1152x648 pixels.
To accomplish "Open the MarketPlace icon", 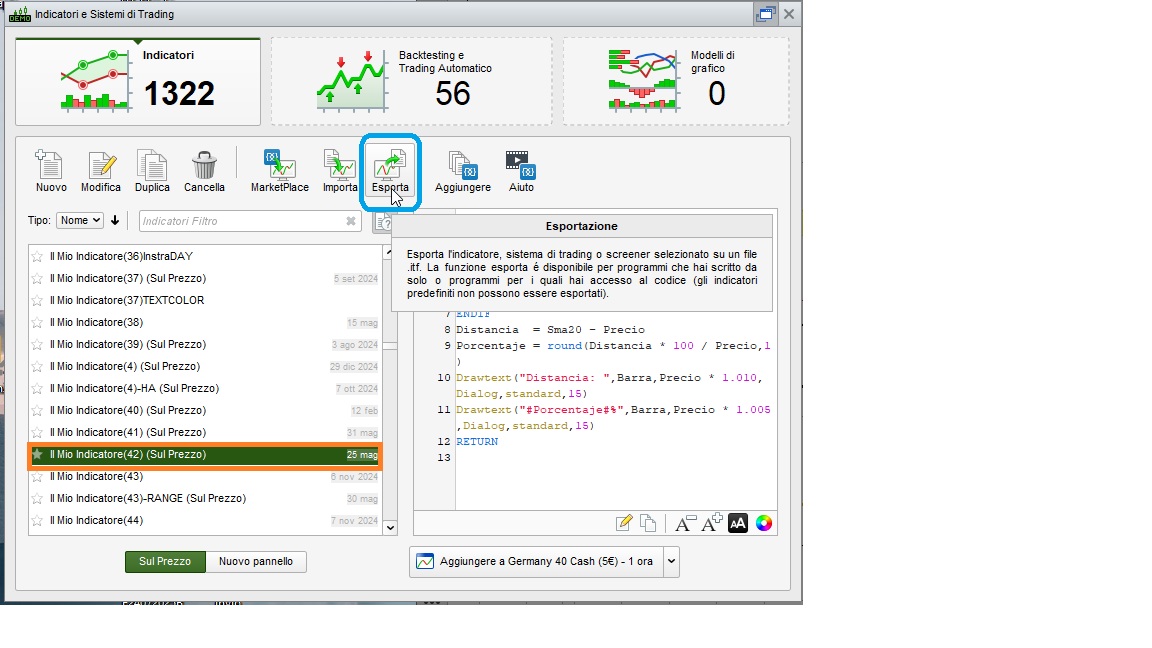I will click(279, 167).
